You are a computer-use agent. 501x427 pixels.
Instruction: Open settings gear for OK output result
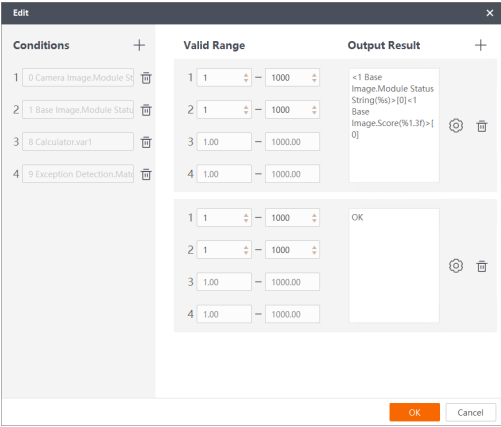coord(456,266)
